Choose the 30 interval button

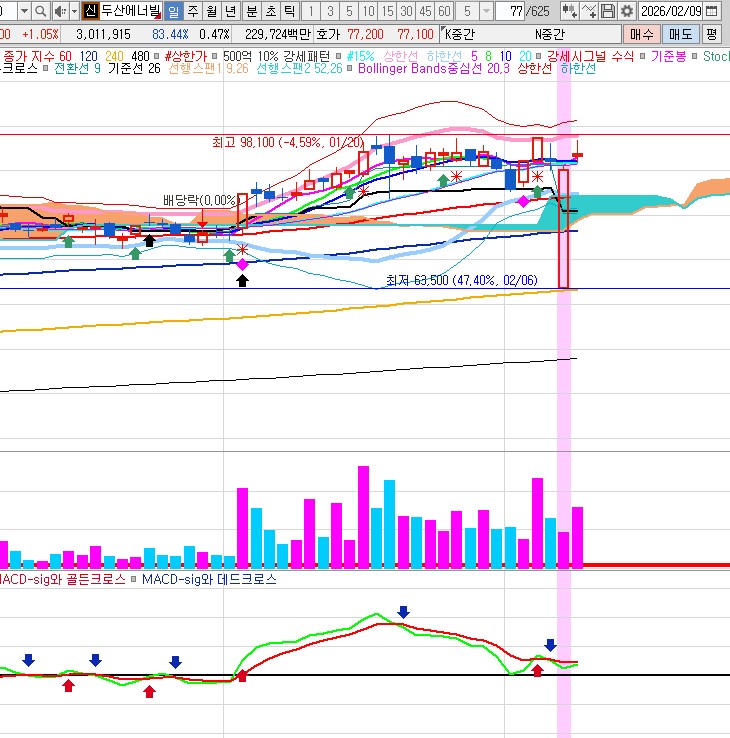[406, 11]
